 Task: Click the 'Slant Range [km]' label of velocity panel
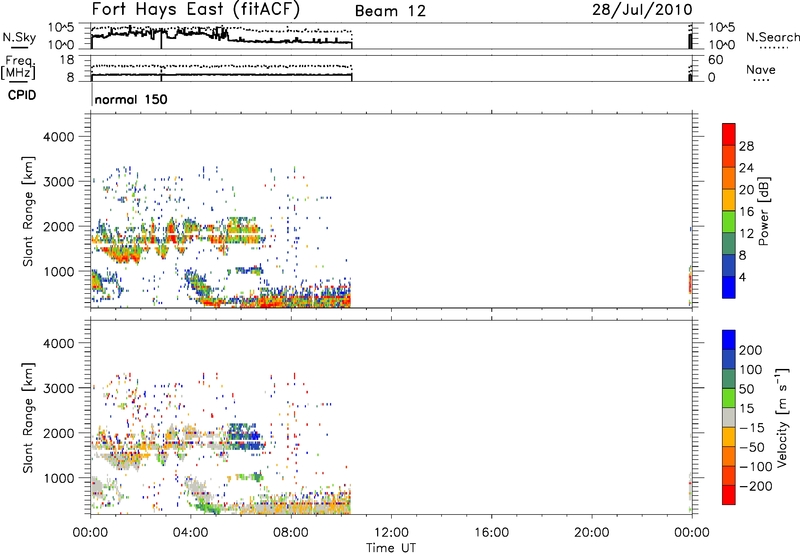click(x=28, y=418)
